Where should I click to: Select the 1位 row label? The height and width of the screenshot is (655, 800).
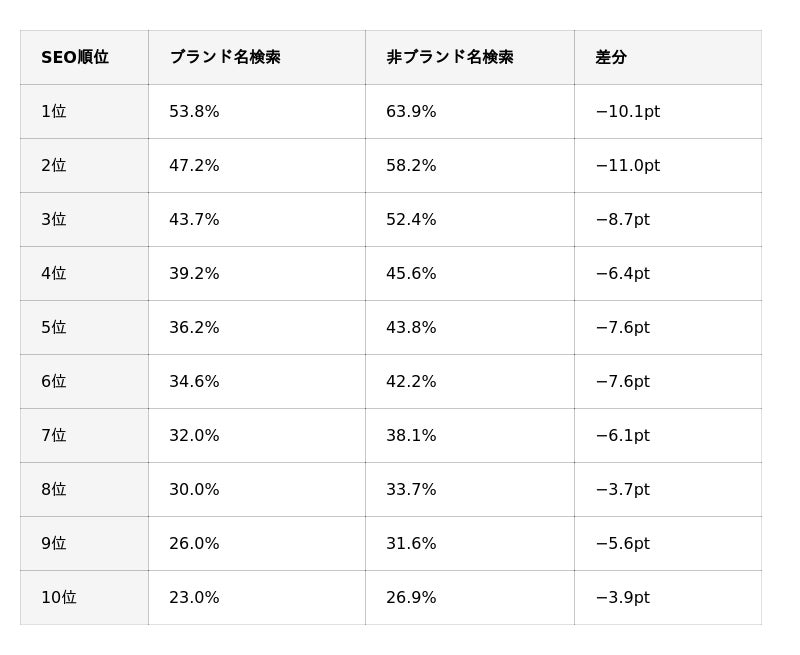(x=84, y=111)
